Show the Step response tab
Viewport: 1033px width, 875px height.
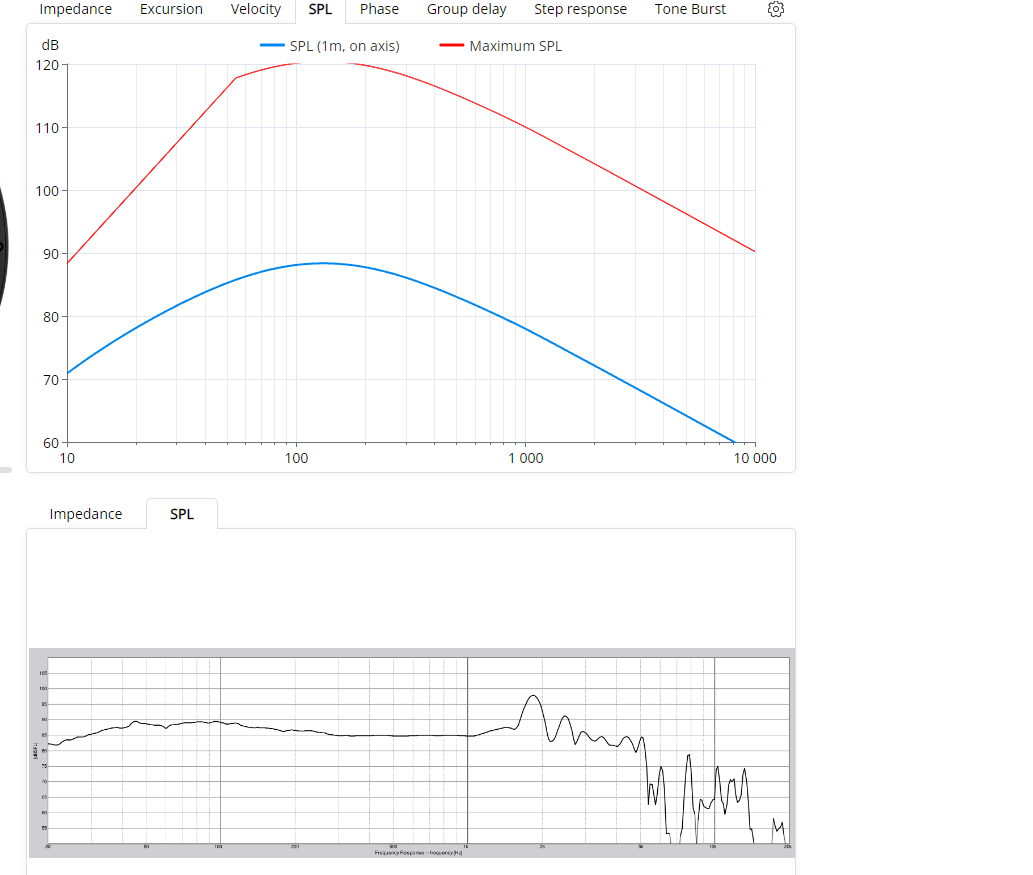point(580,9)
